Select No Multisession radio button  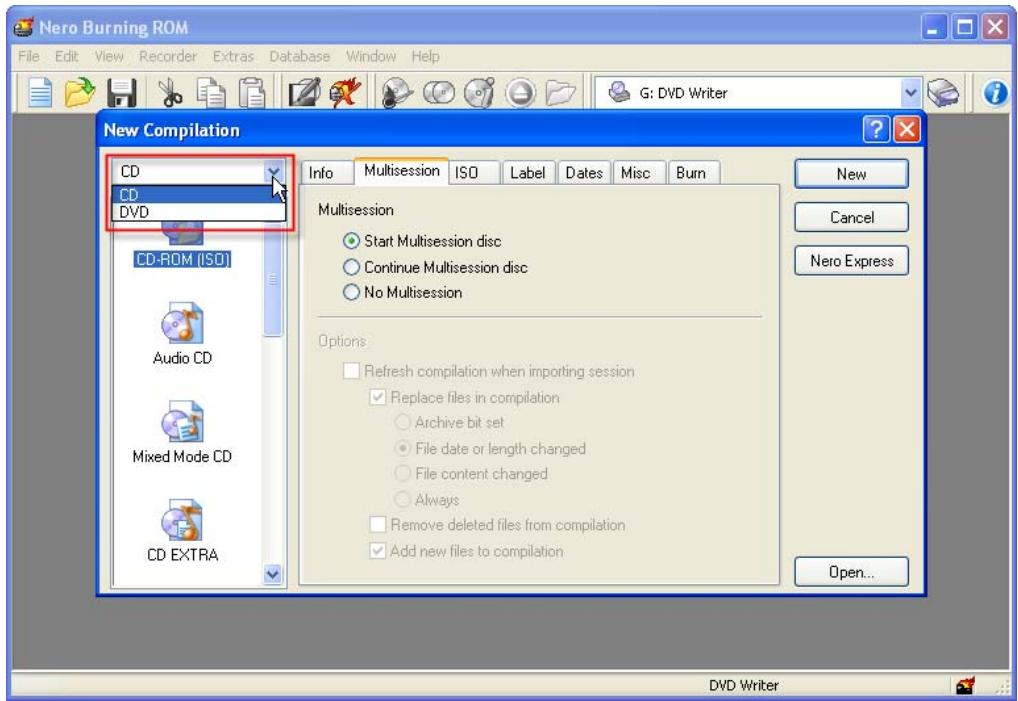(x=351, y=293)
